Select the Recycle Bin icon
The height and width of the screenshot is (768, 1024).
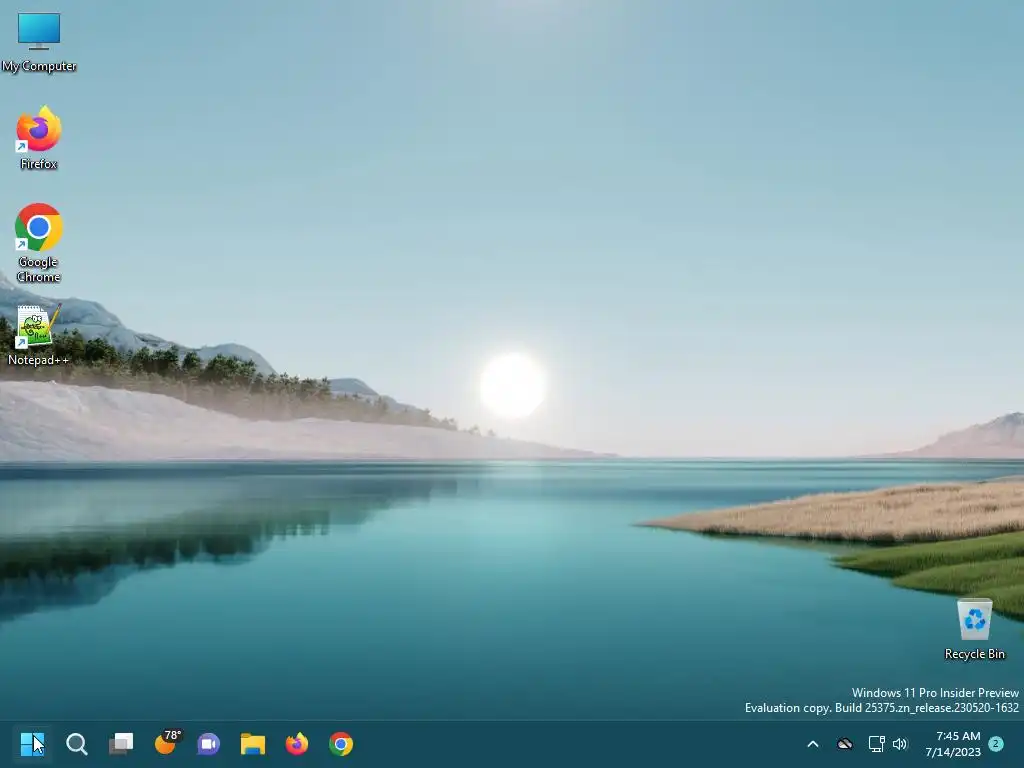point(974,630)
